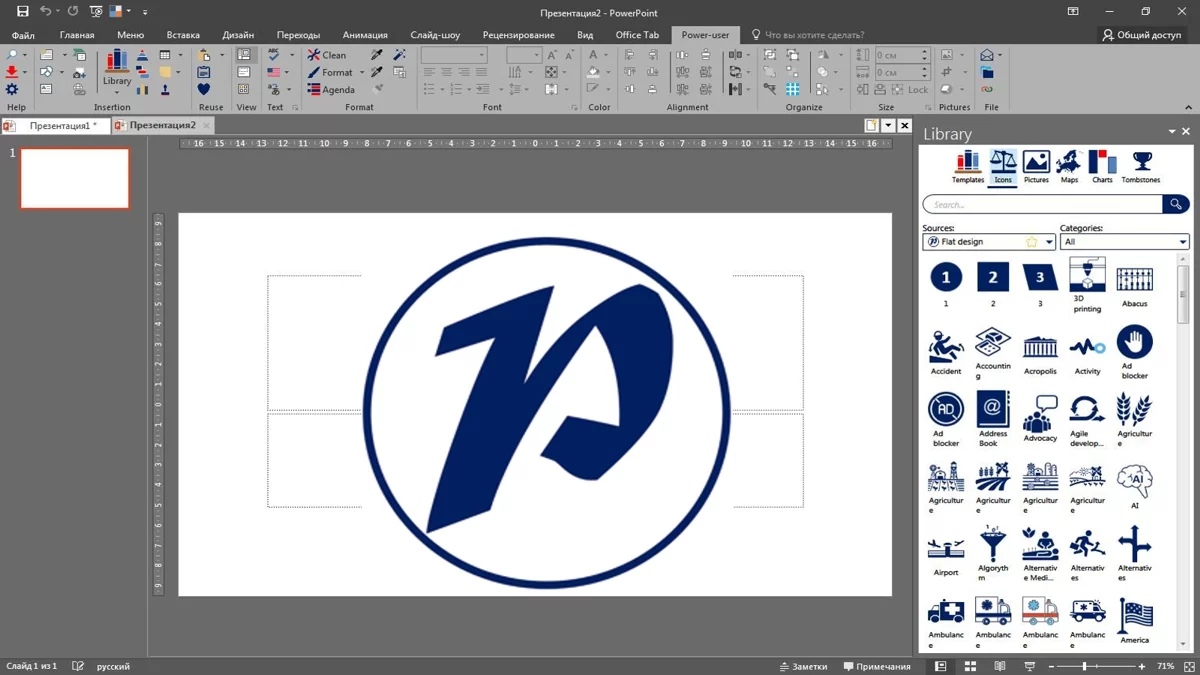Toggle the Заметки notes pane
1200x675 pixels.
804,666
